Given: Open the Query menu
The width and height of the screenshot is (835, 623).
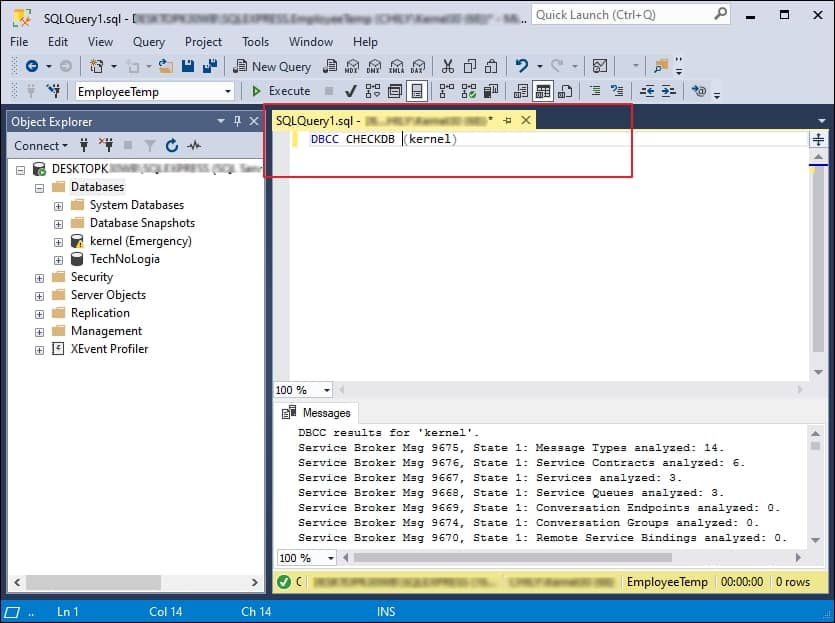Looking at the screenshot, I should pos(149,42).
